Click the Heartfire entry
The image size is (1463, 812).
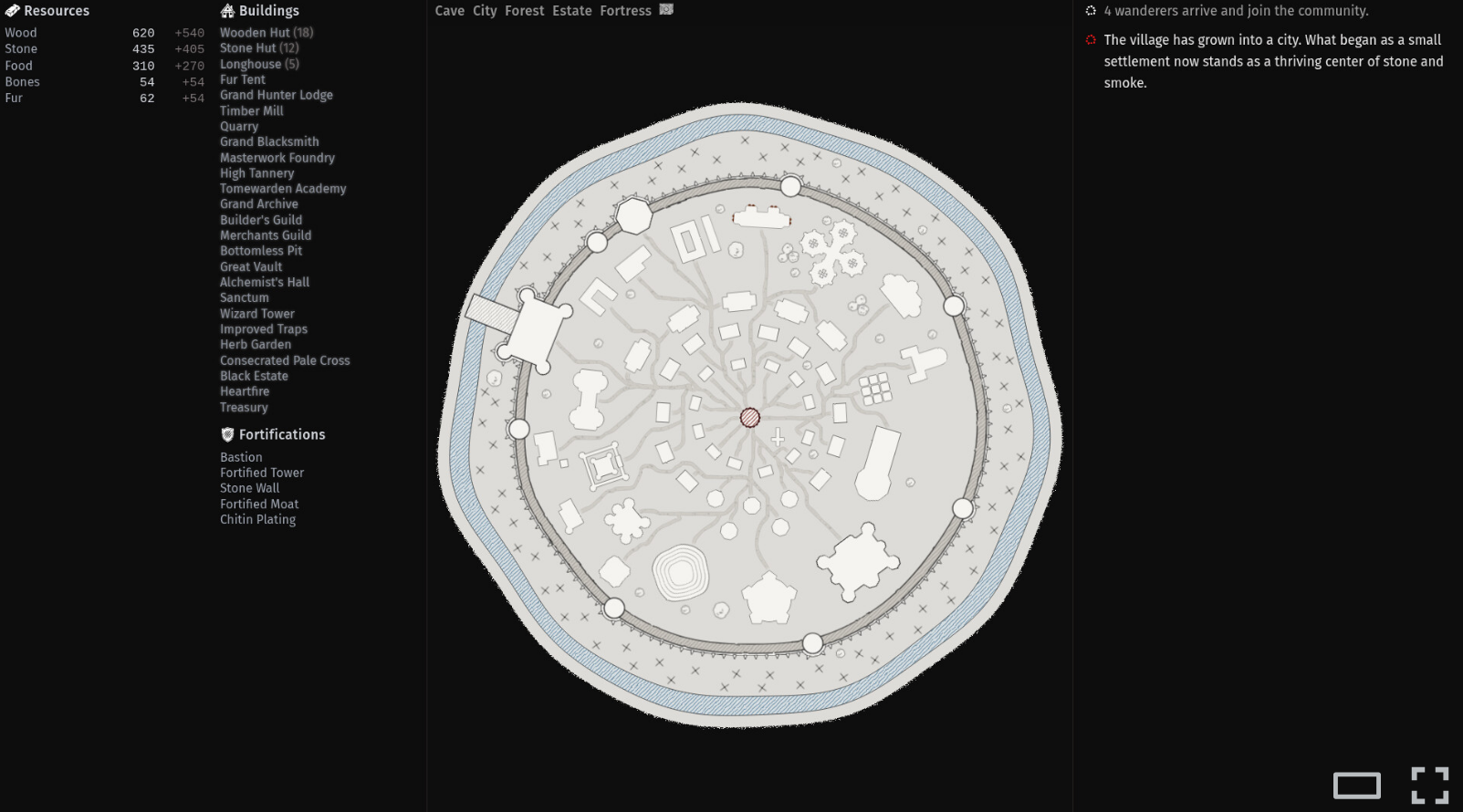[245, 390]
